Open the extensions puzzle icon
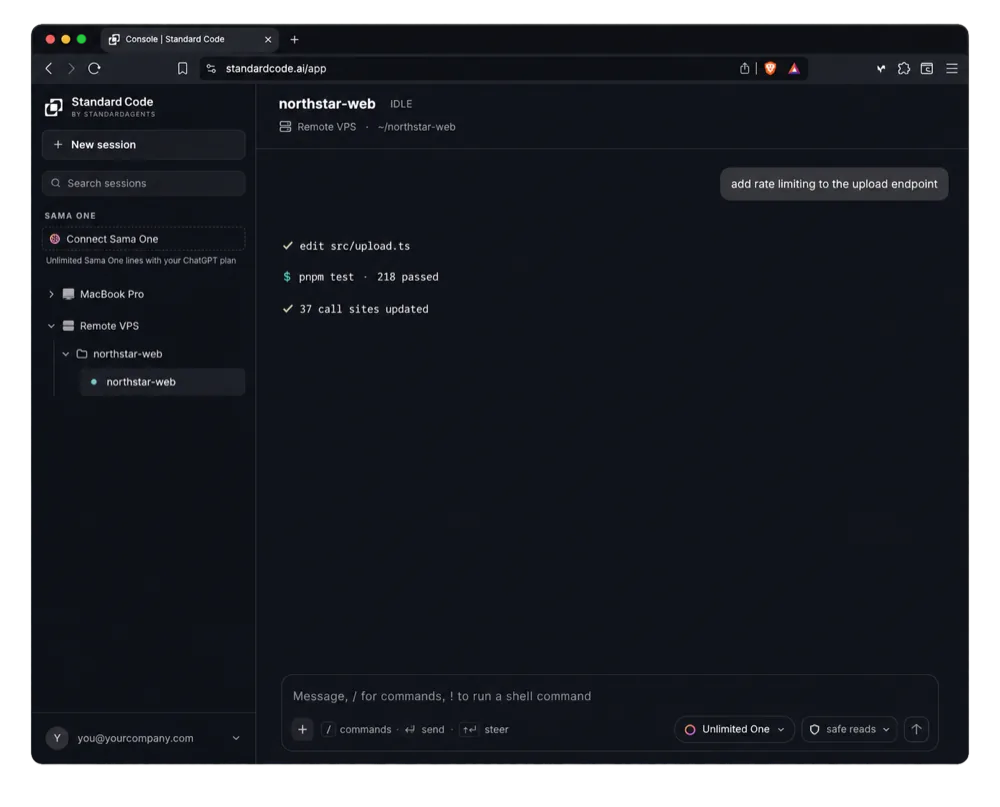The image size is (1000, 807). (904, 68)
